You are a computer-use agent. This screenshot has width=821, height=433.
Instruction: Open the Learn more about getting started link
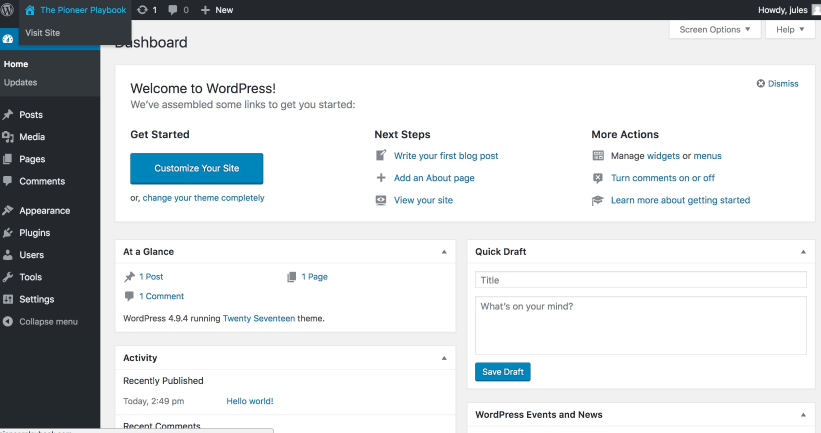click(x=680, y=200)
